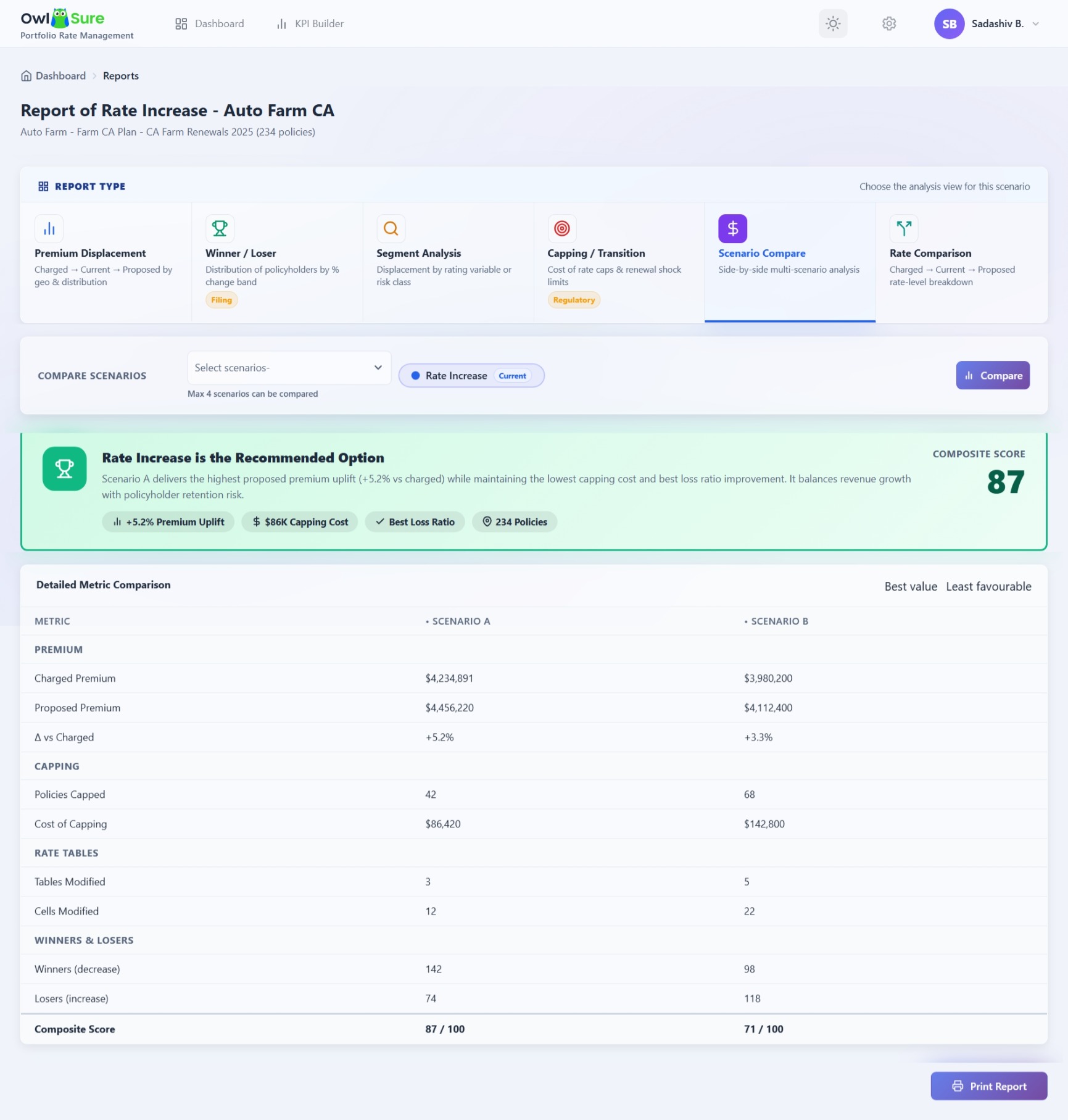Click the Rate Increase scenario chip
This screenshot has width=1068, height=1120.
(471, 376)
